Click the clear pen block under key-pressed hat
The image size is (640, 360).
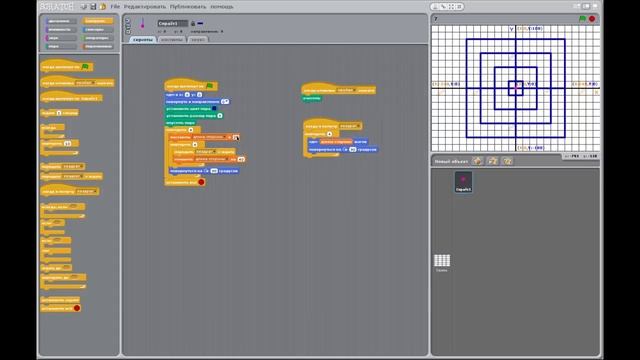coord(312,98)
